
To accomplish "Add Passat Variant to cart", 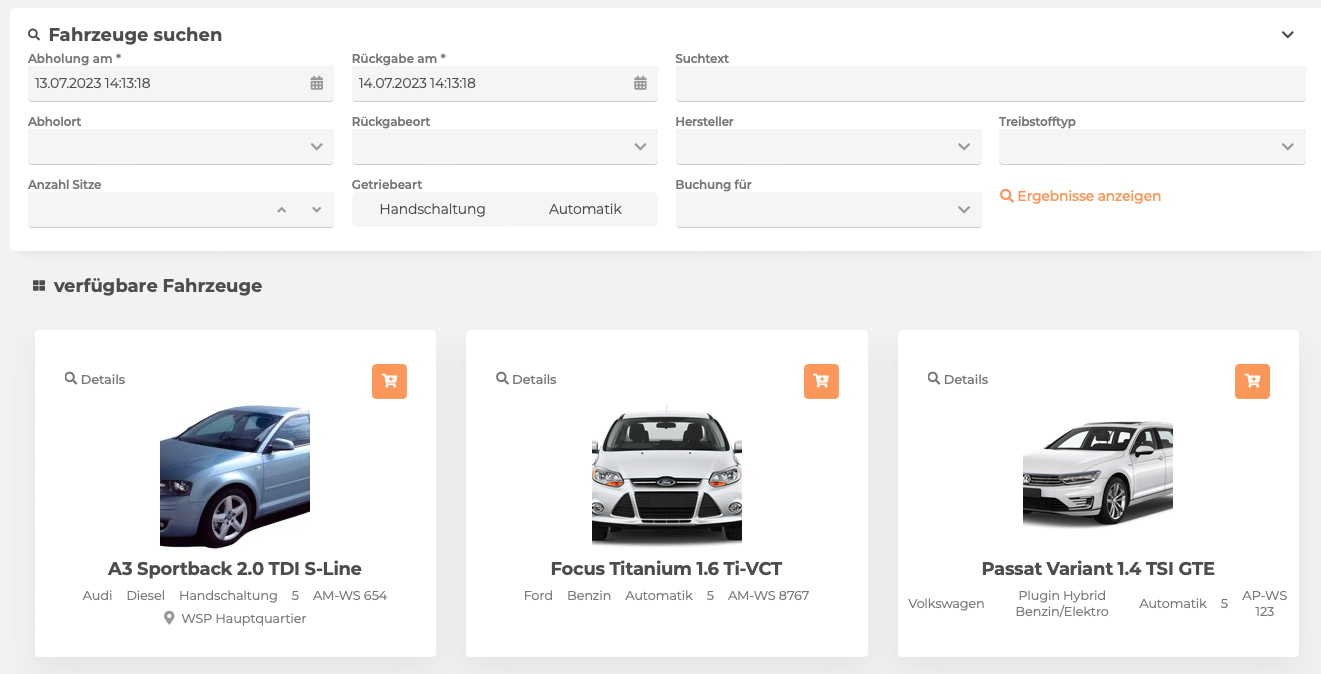I will (1253, 381).
